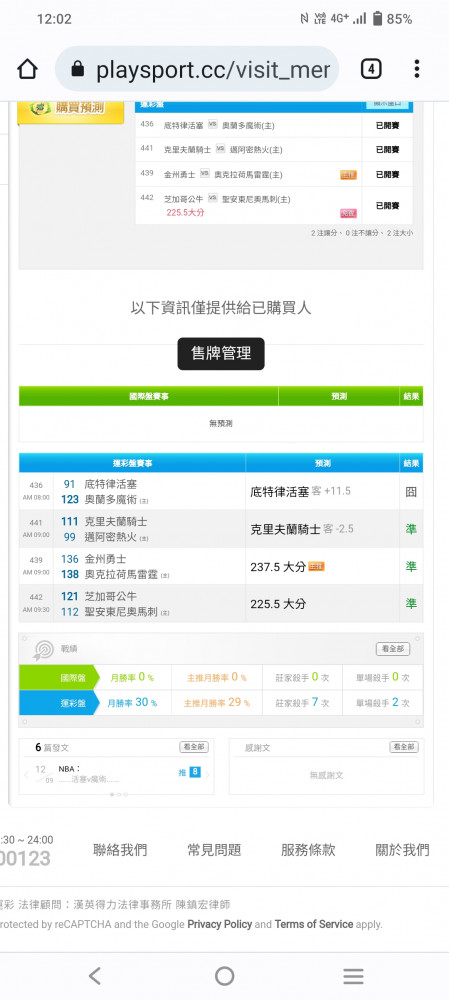Open the tab switcher showing 4 tabs
Image resolution: width=449 pixels, height=1000 pixels.
click(371, 69)
